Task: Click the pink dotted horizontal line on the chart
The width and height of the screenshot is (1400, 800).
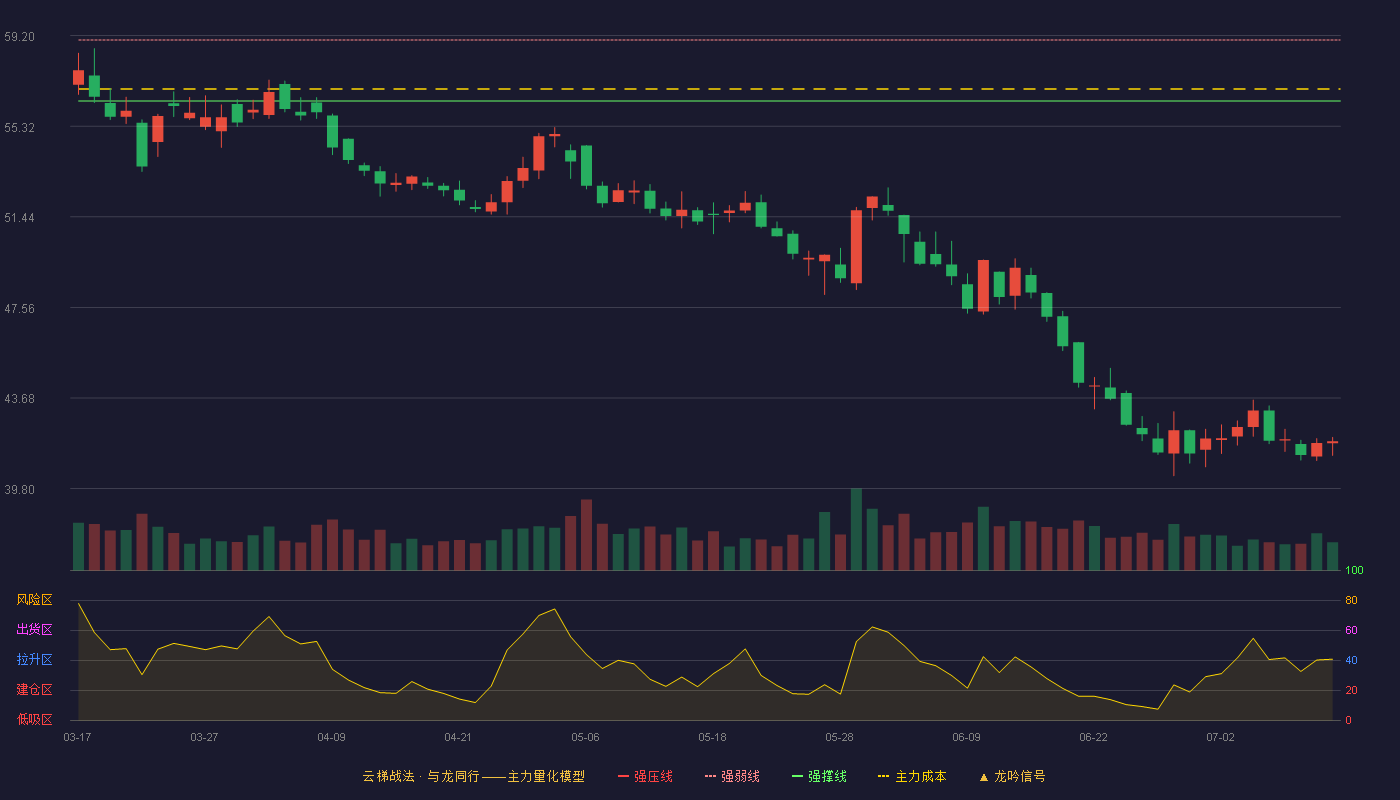Action: click(709, 40)
